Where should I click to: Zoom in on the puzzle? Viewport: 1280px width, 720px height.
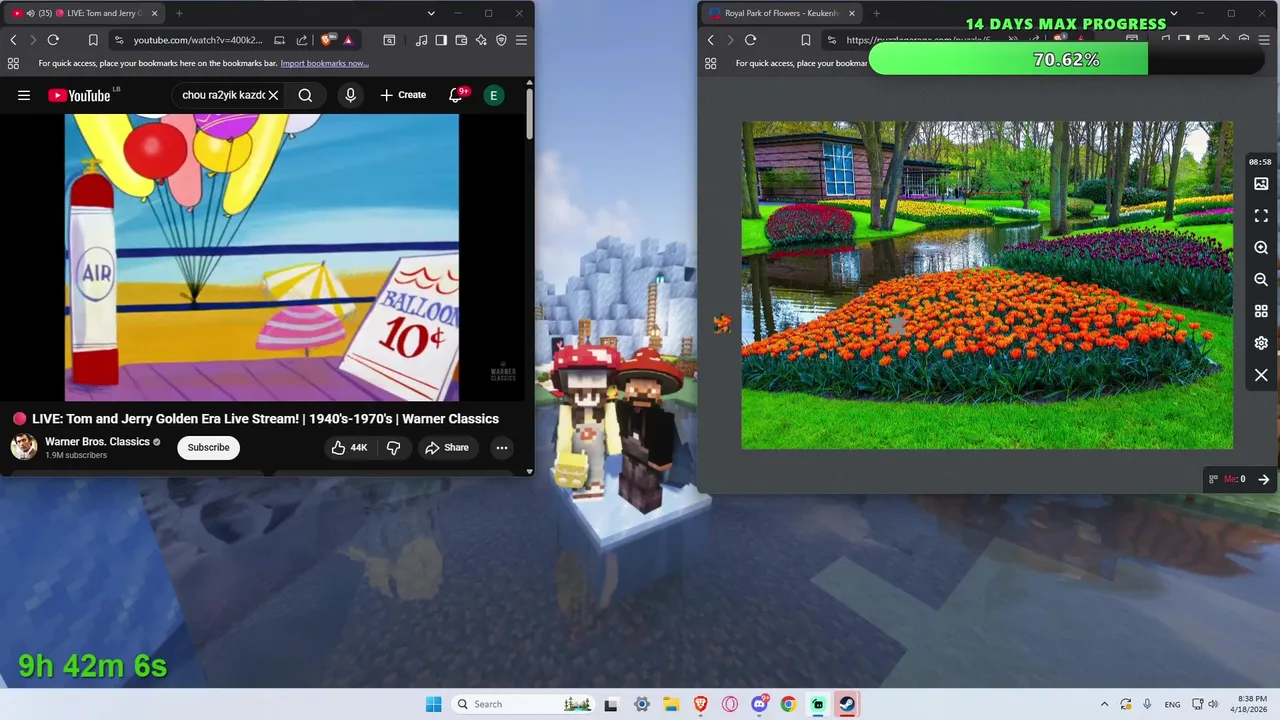tap(1261, 248)
